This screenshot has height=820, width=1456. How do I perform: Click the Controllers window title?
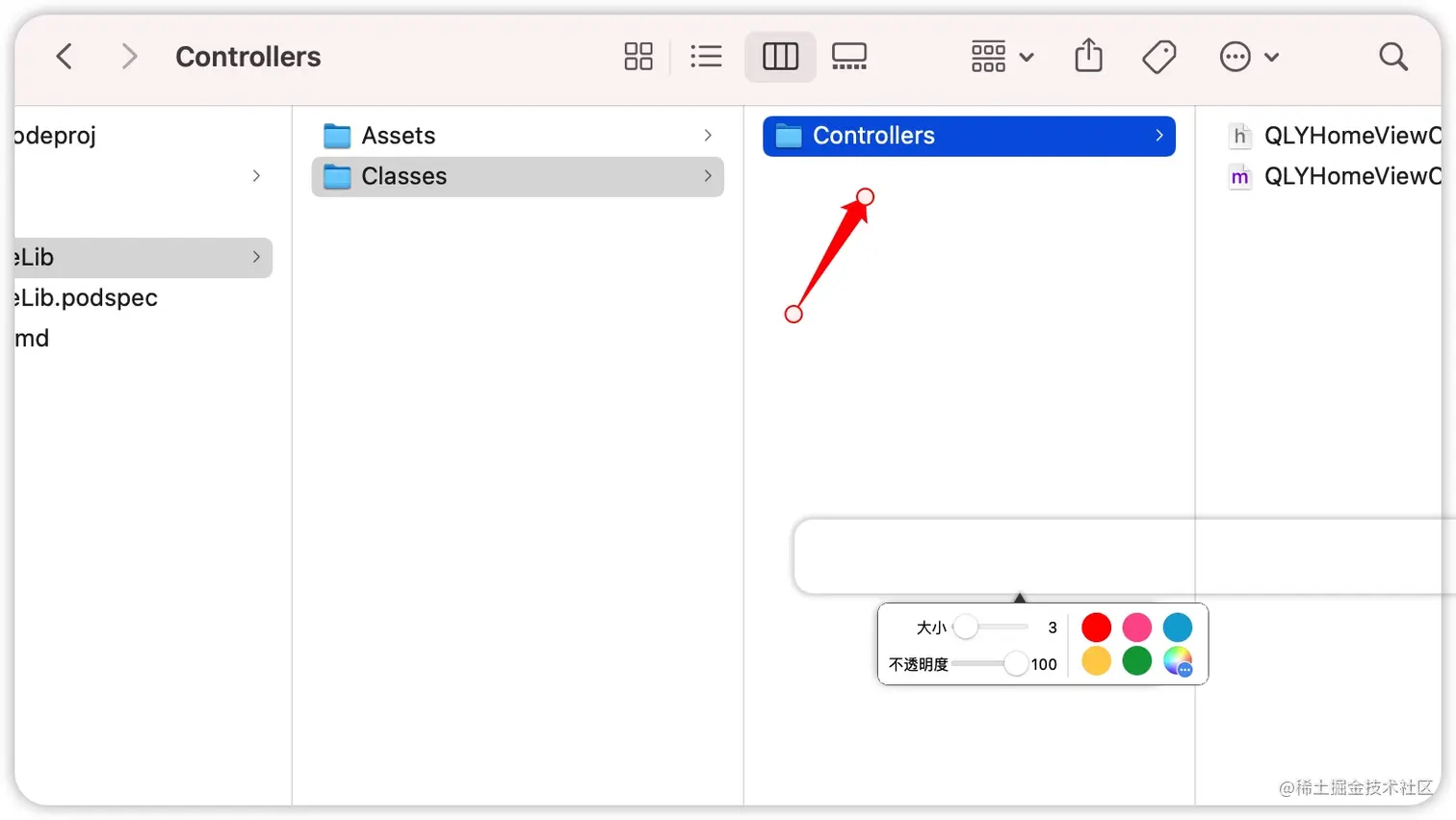248,57
